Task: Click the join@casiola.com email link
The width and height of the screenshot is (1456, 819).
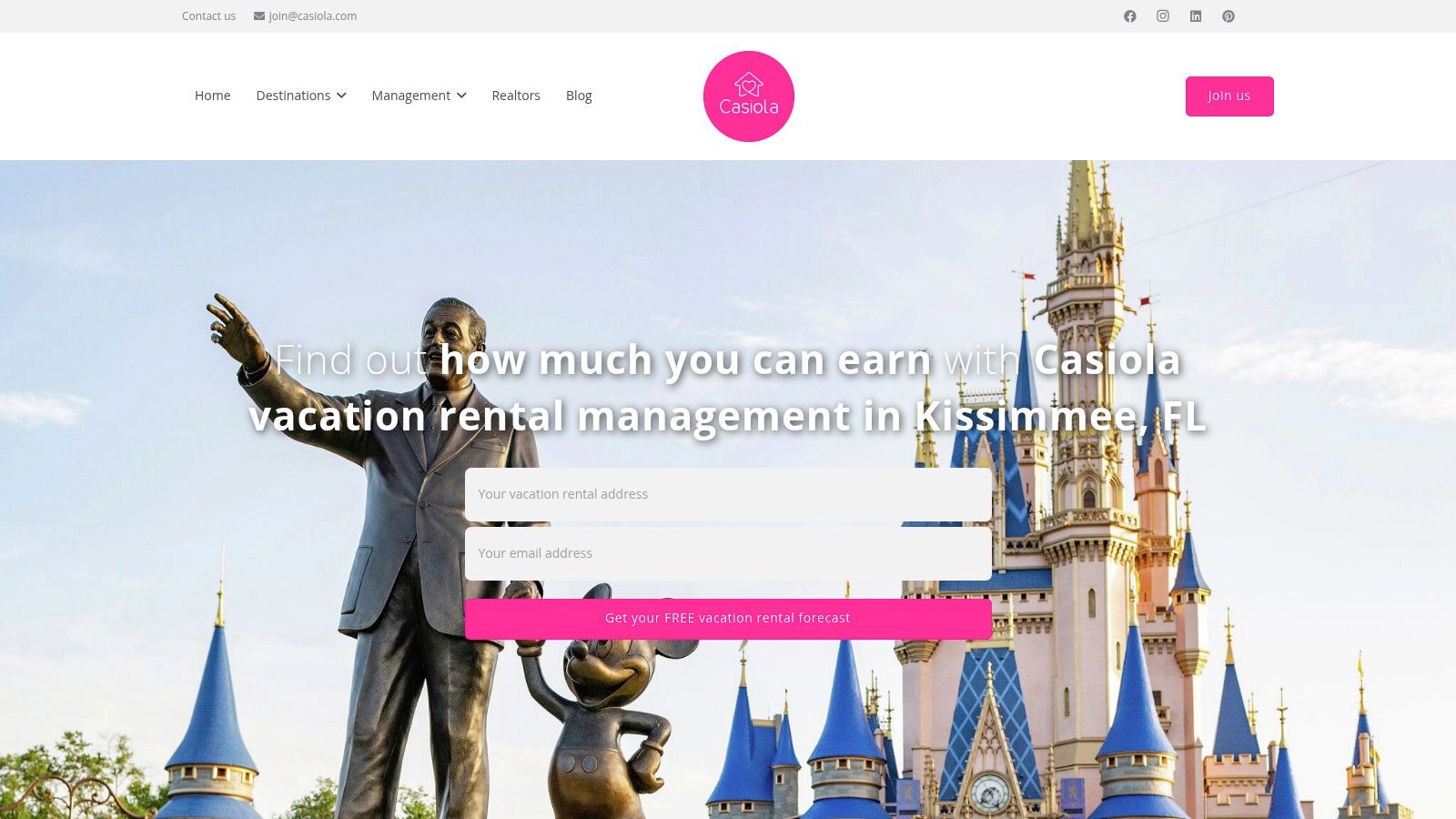Action: [x=312, y=16]
